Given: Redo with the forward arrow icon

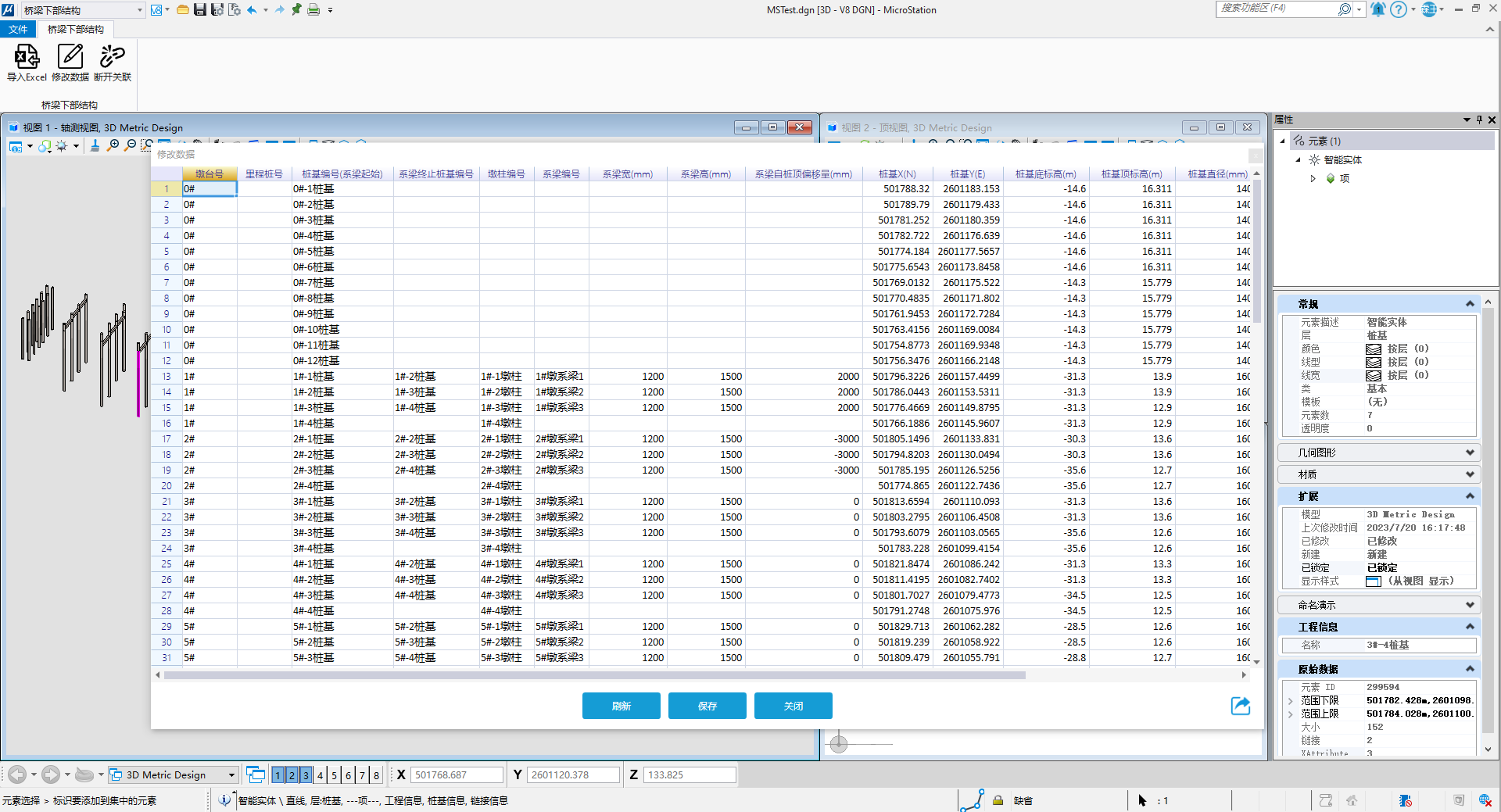Looking at the screenshot, I should (x=279, y=10).
